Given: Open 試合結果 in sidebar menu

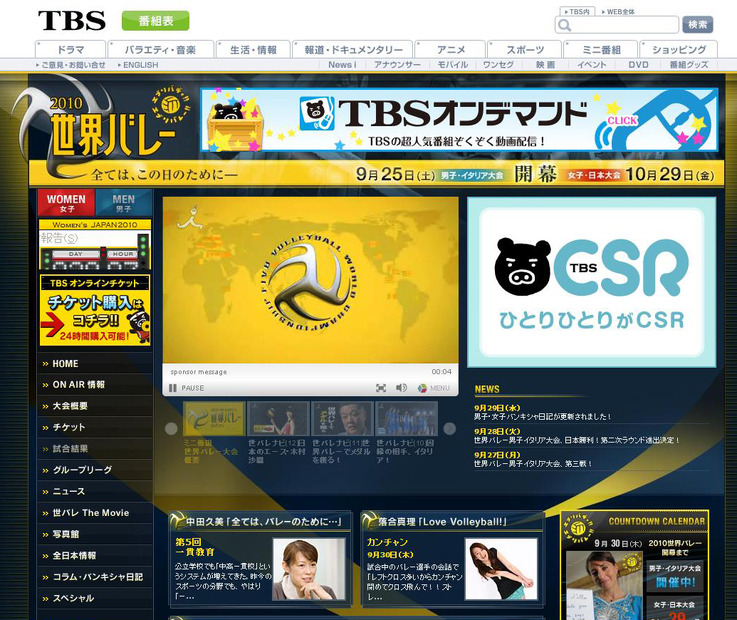Looking at the screenshot, I should click(95, 448).
